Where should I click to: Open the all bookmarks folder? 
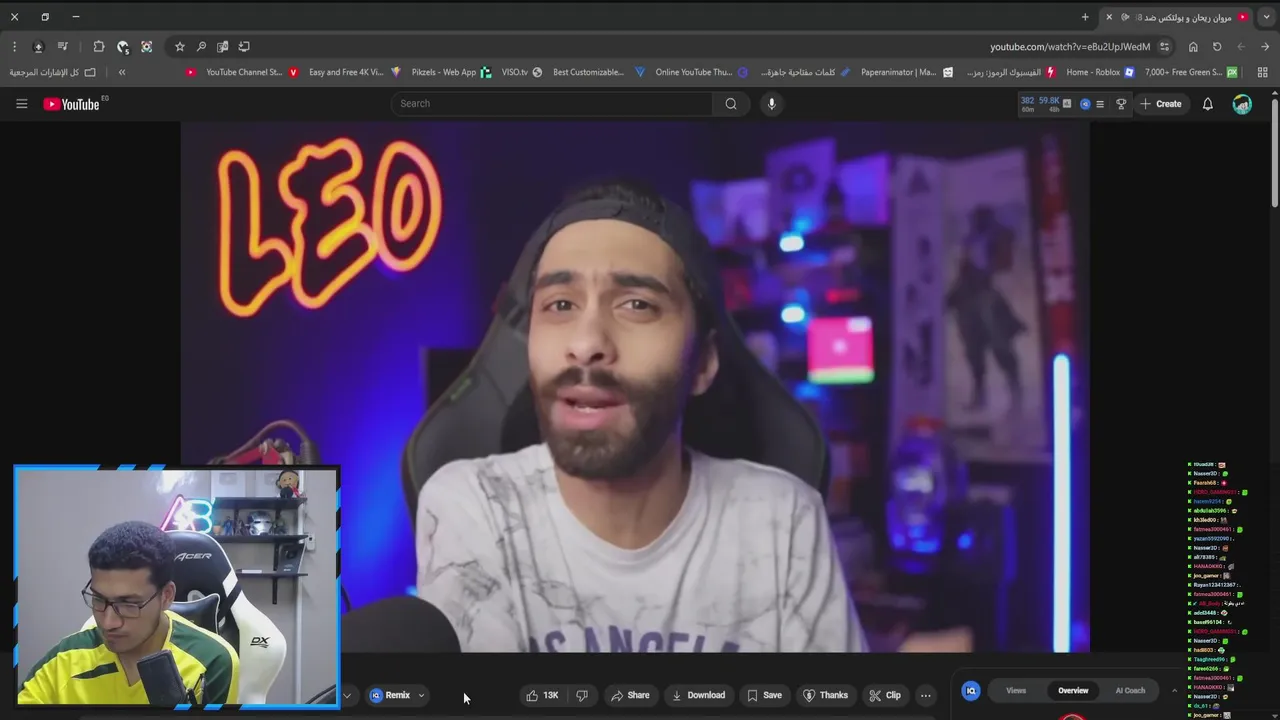tap(52, 72)
